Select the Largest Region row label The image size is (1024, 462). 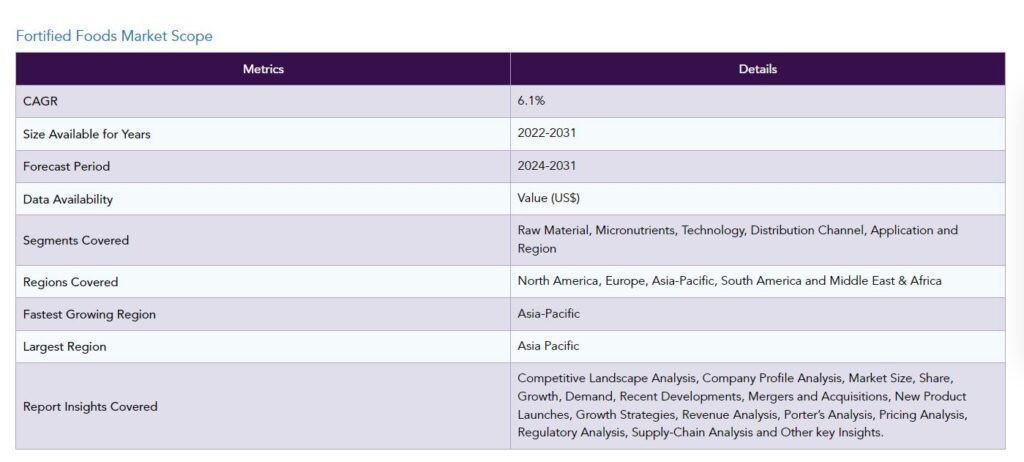[64, 347]
